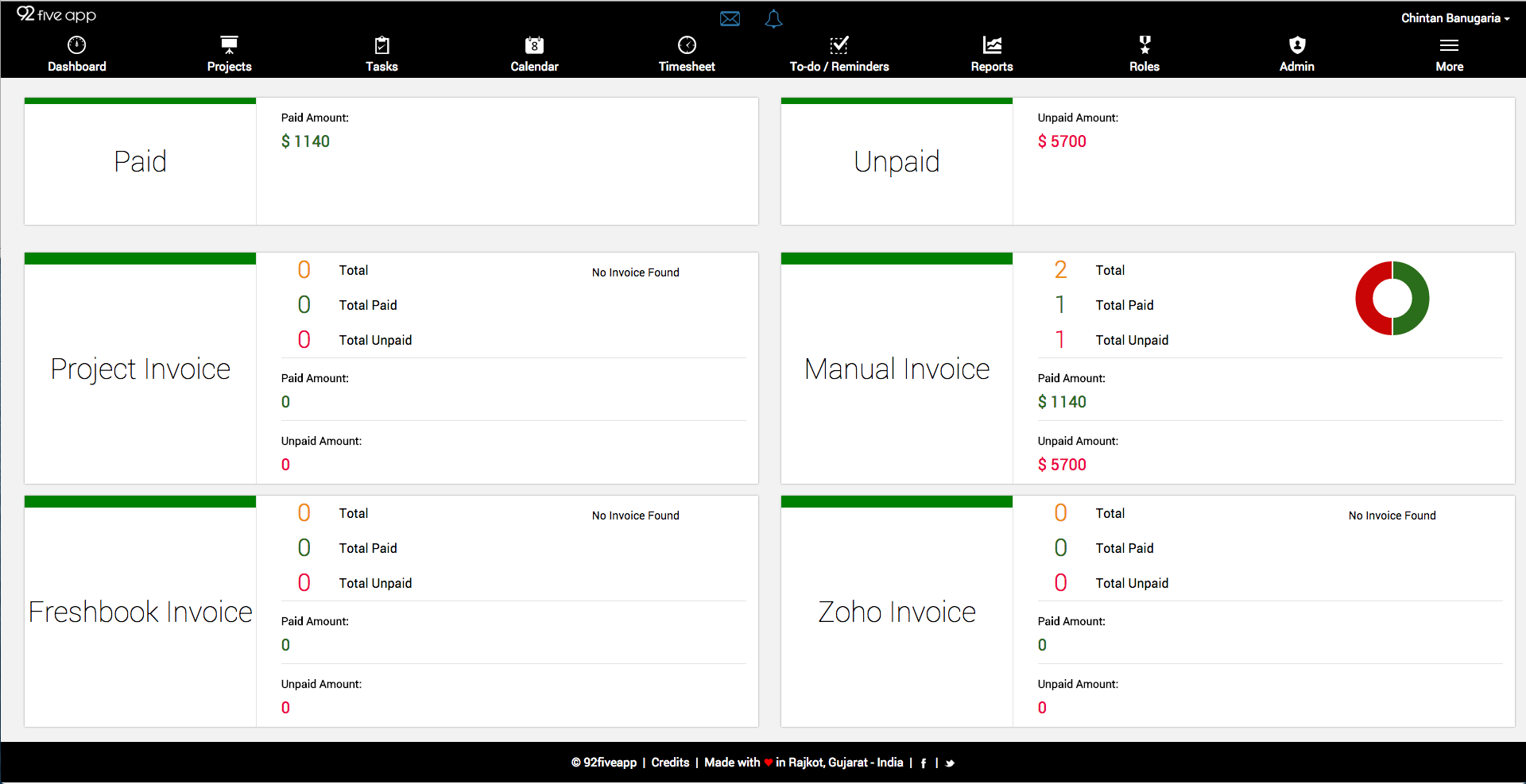This screenshot has height=784, width=1526.
Task: Click the Timesheet clock icon
Action: point(687,44)
